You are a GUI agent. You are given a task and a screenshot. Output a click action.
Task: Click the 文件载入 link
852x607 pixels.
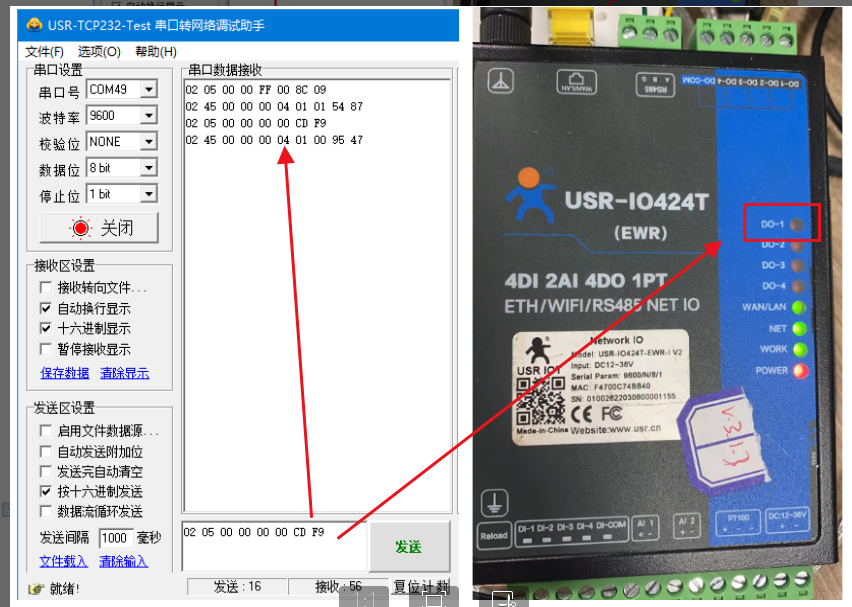pos(63,561)
